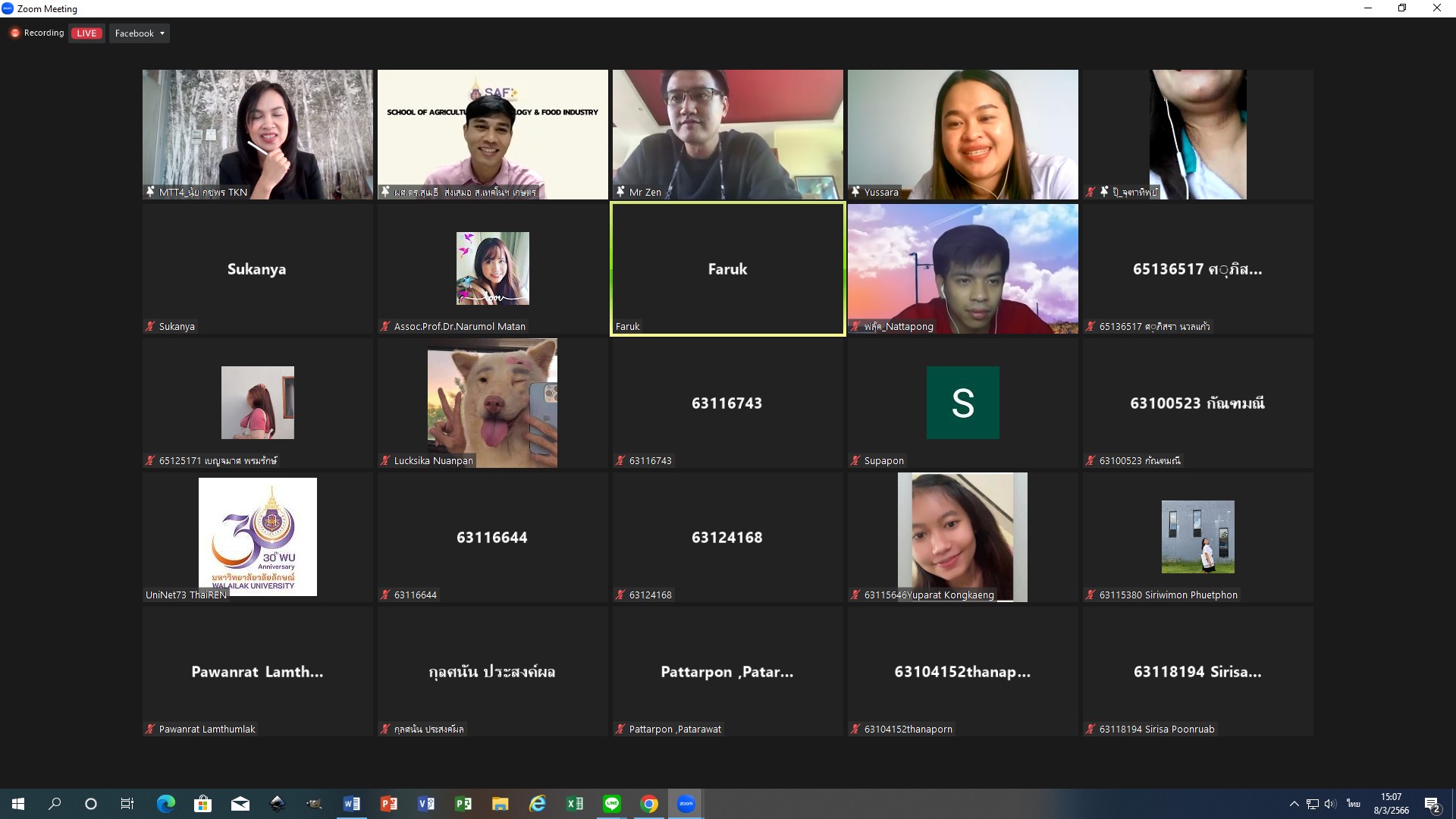Click the clock and date display
The height and width of the screenshot is (819, 1456).
click(x=1392, y=804)
